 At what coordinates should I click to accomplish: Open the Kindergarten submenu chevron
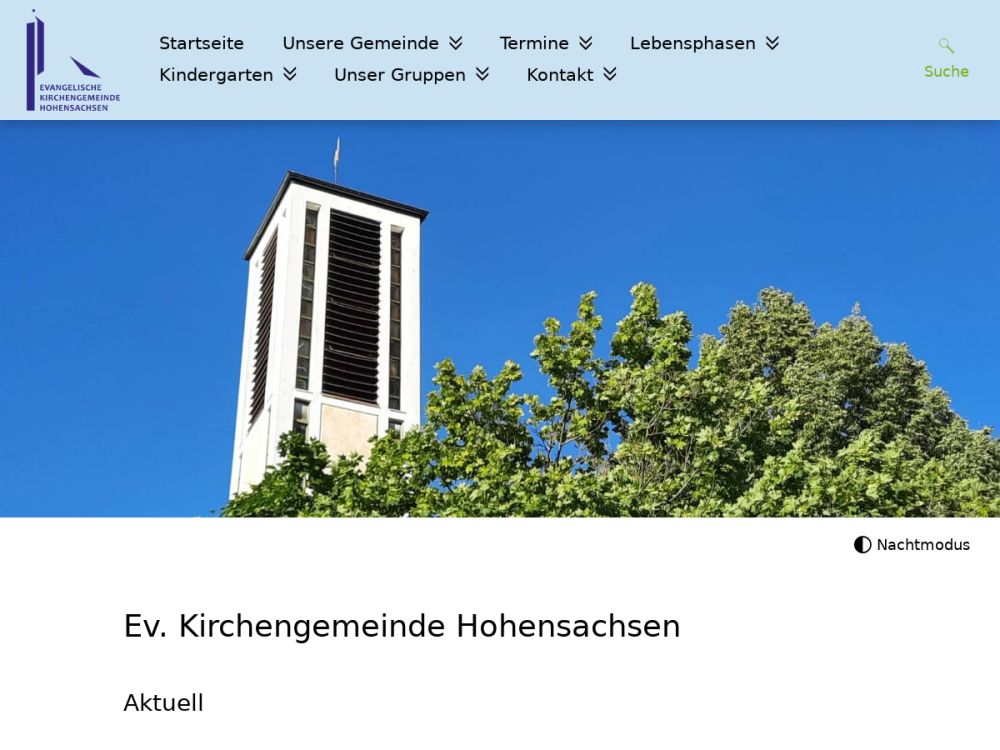click(x=290, y=74)
